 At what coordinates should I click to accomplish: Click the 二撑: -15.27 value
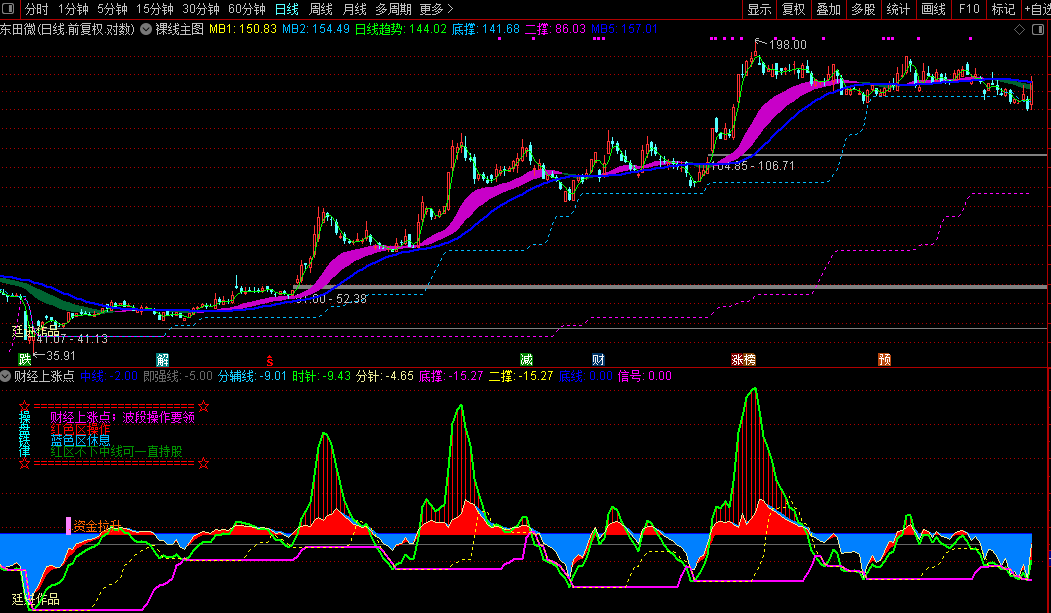click(521, 376)
